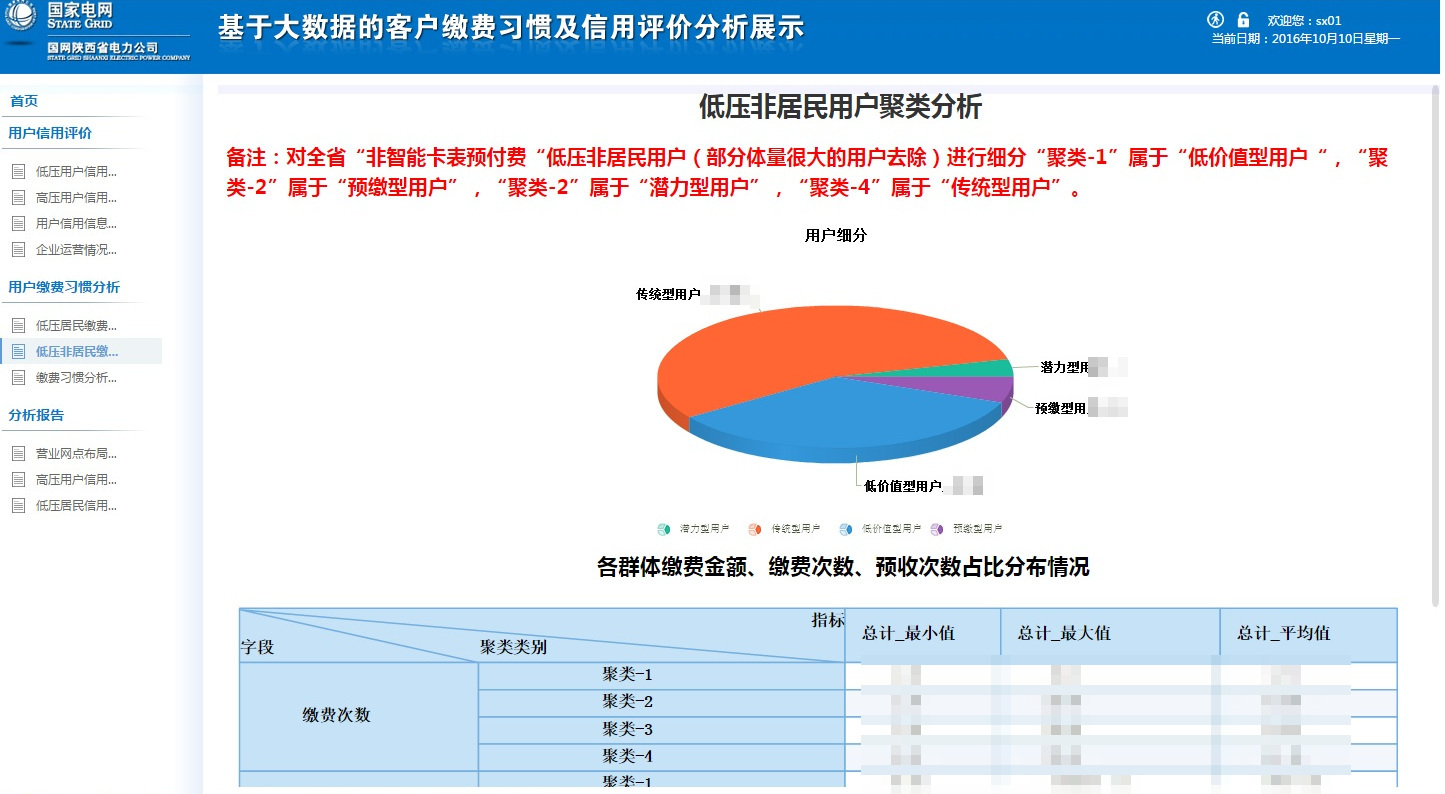Click 聚类-3 row under 缴费次数

click(x=662, y=730)
